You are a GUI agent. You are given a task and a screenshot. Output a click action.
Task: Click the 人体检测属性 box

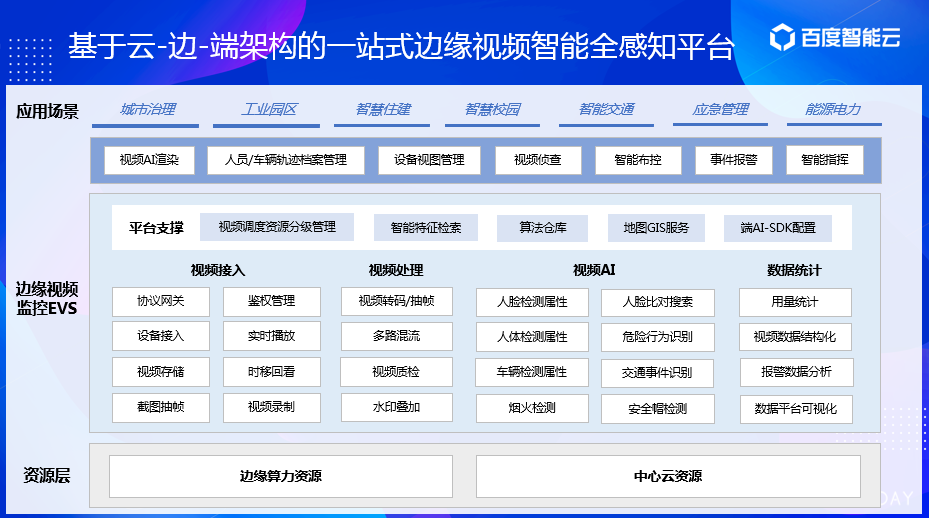pos(532,337)
